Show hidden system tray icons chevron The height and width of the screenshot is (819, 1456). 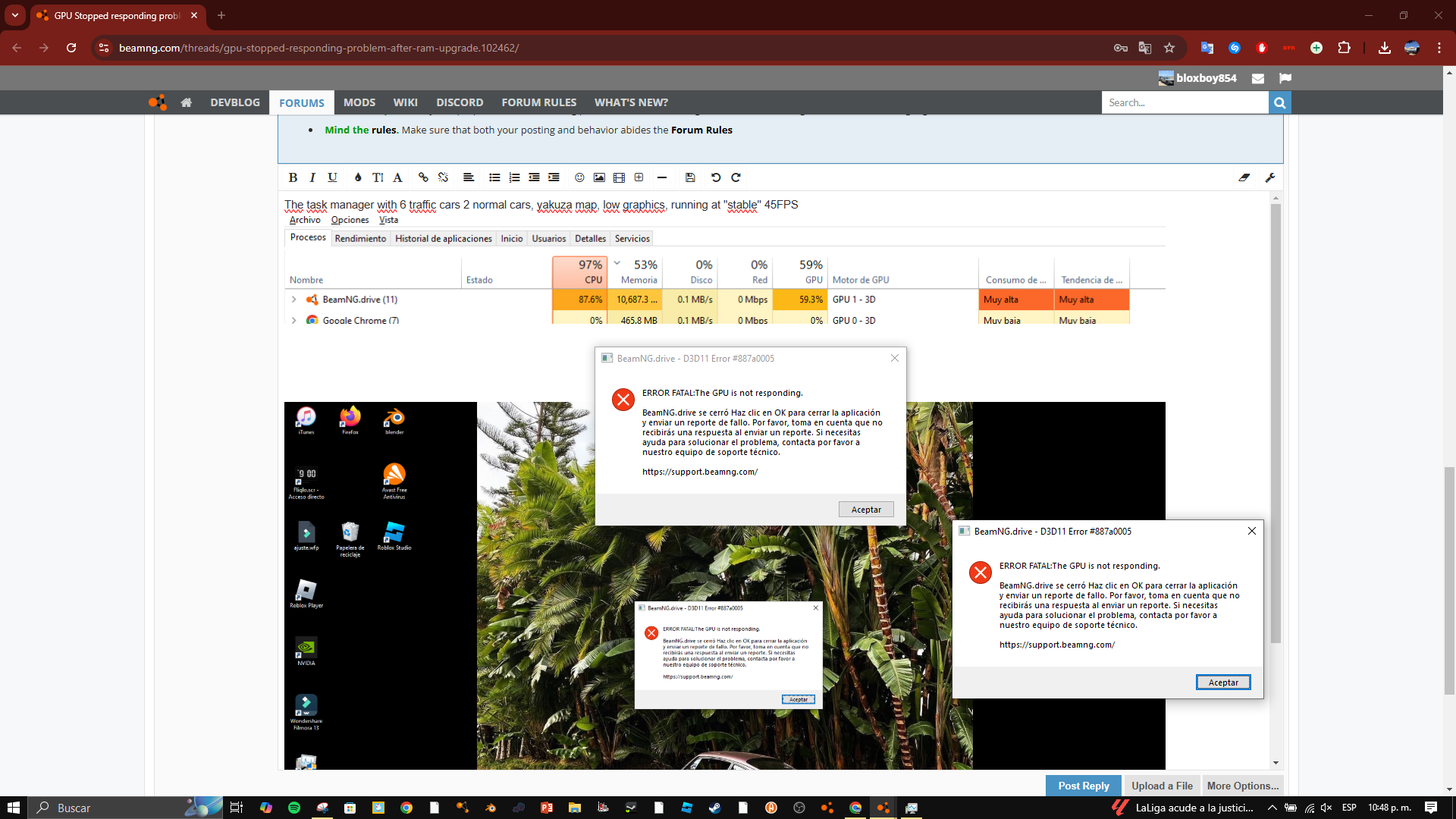[x=1272, y=808]
